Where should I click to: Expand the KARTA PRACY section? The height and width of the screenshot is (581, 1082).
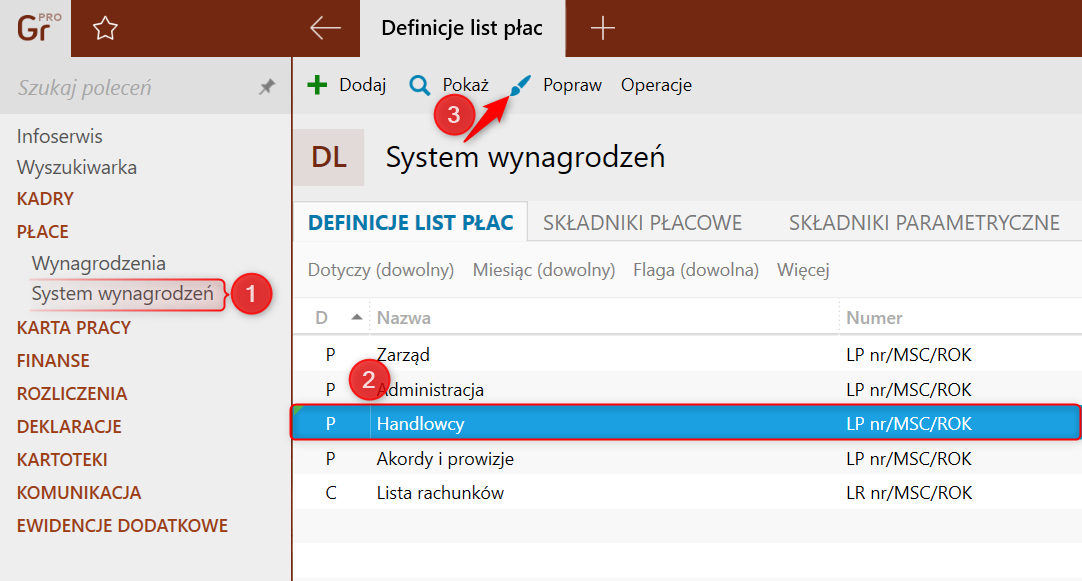click(74, 327)
